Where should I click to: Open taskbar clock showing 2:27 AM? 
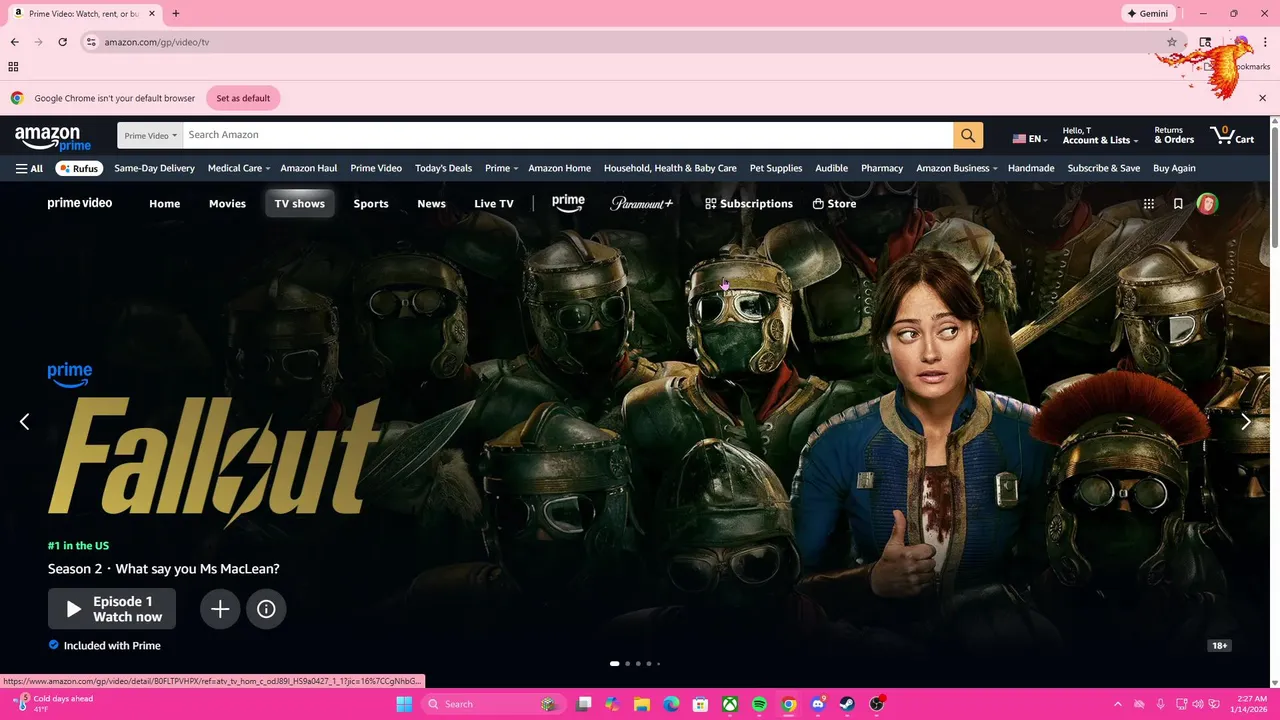point(1251,704)
